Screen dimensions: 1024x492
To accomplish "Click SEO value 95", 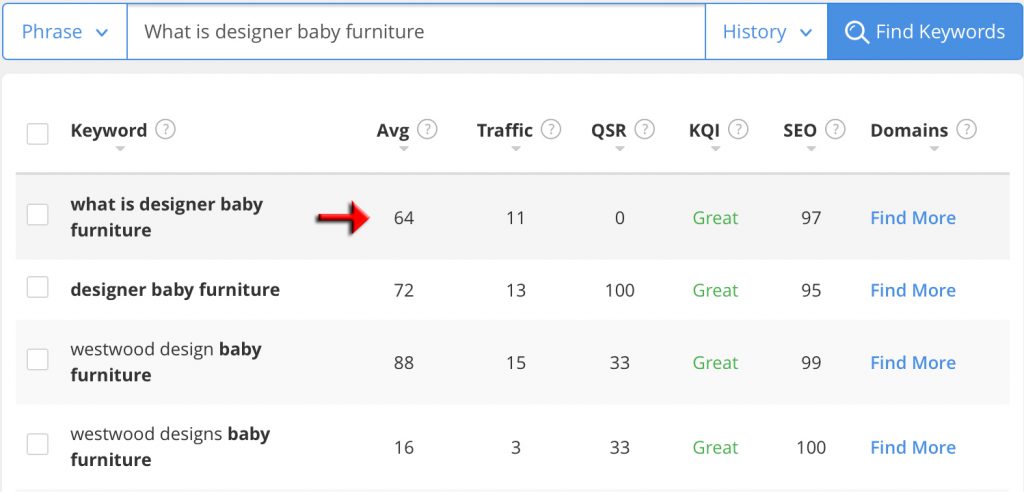I will point(811,290).
